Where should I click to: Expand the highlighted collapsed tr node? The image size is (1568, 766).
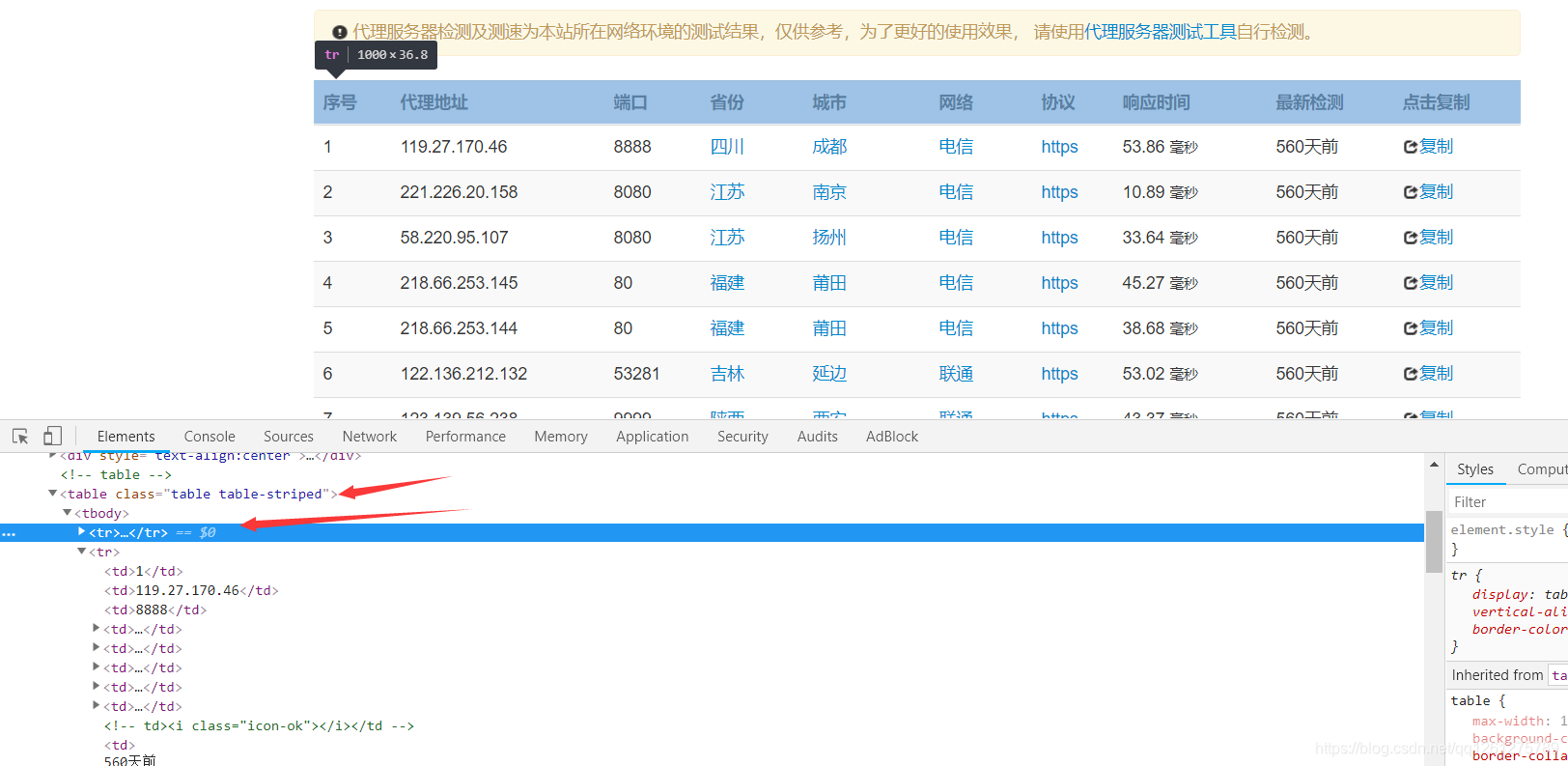(82, 532)
